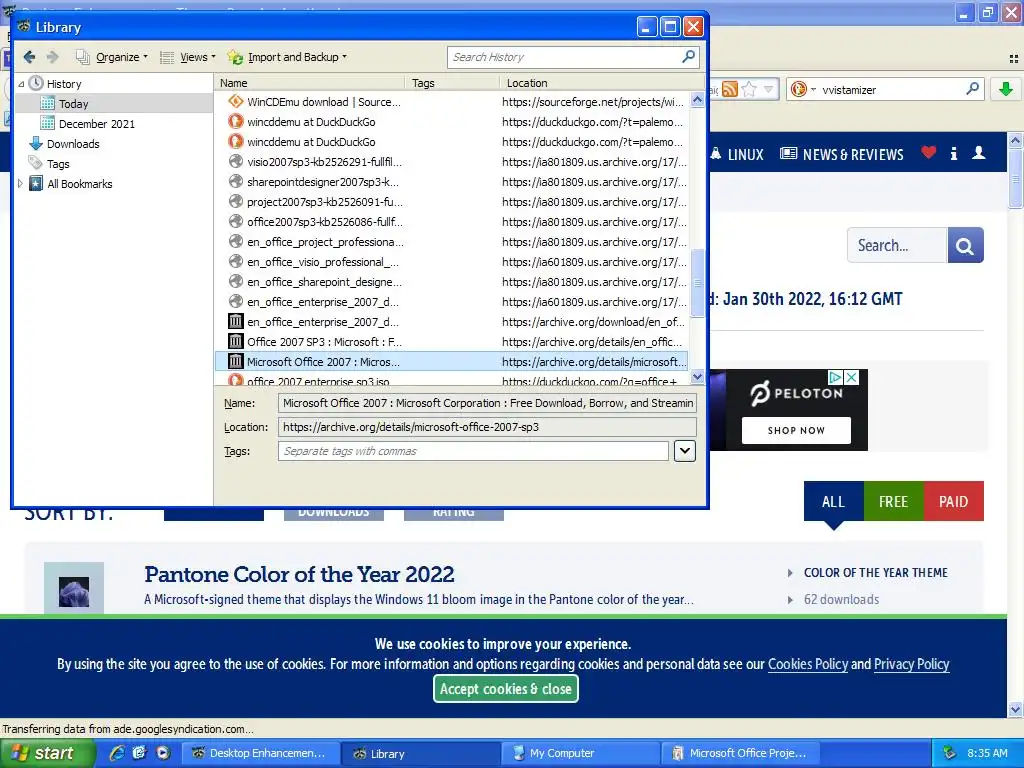The height and width of the screenshot is (768, 1024).
Task: Sort by the Name column header
Action: point(310,83)
